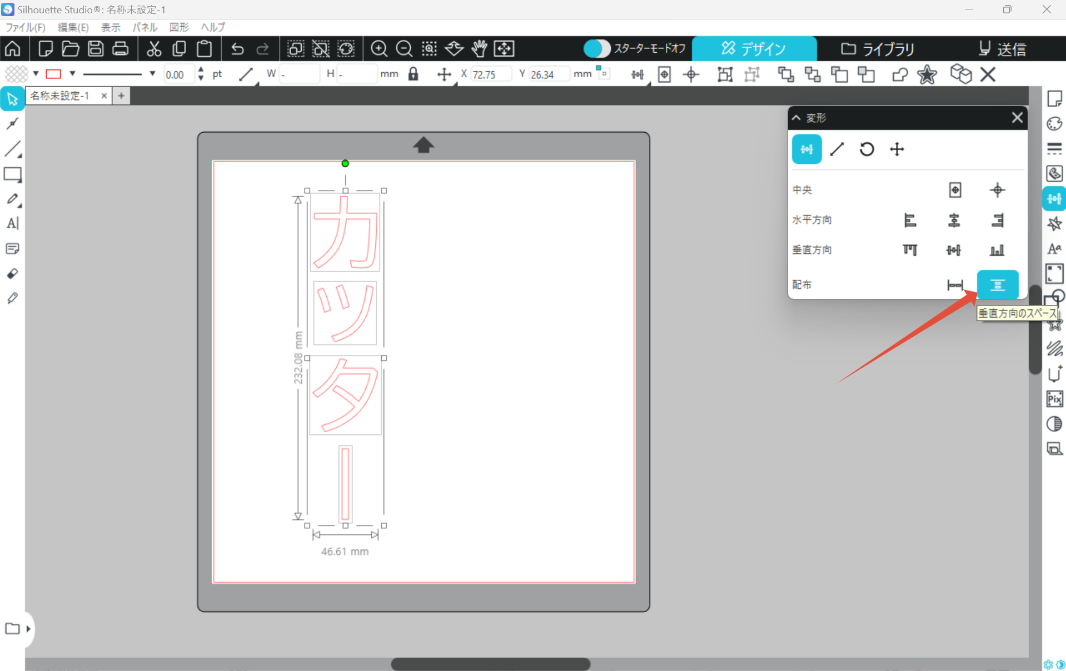Click the Delete X icon in toolbar
1066x671 pixels.
click(988, 75)
